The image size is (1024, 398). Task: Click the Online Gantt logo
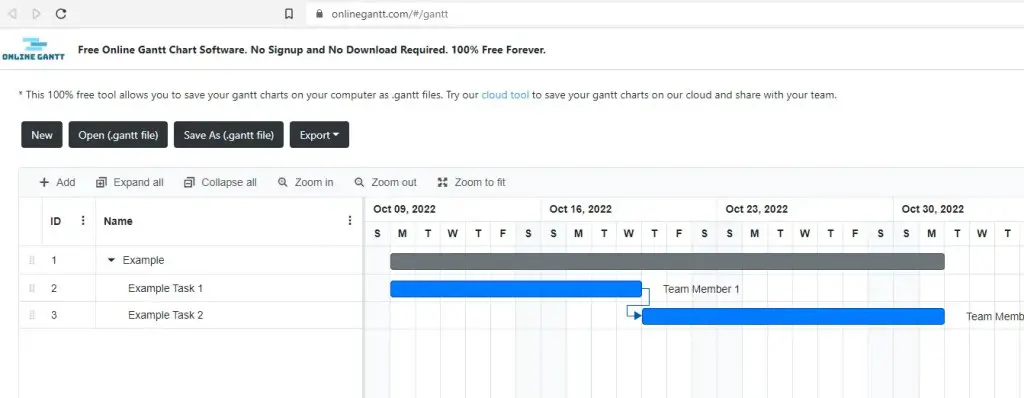tap(33, 49)
